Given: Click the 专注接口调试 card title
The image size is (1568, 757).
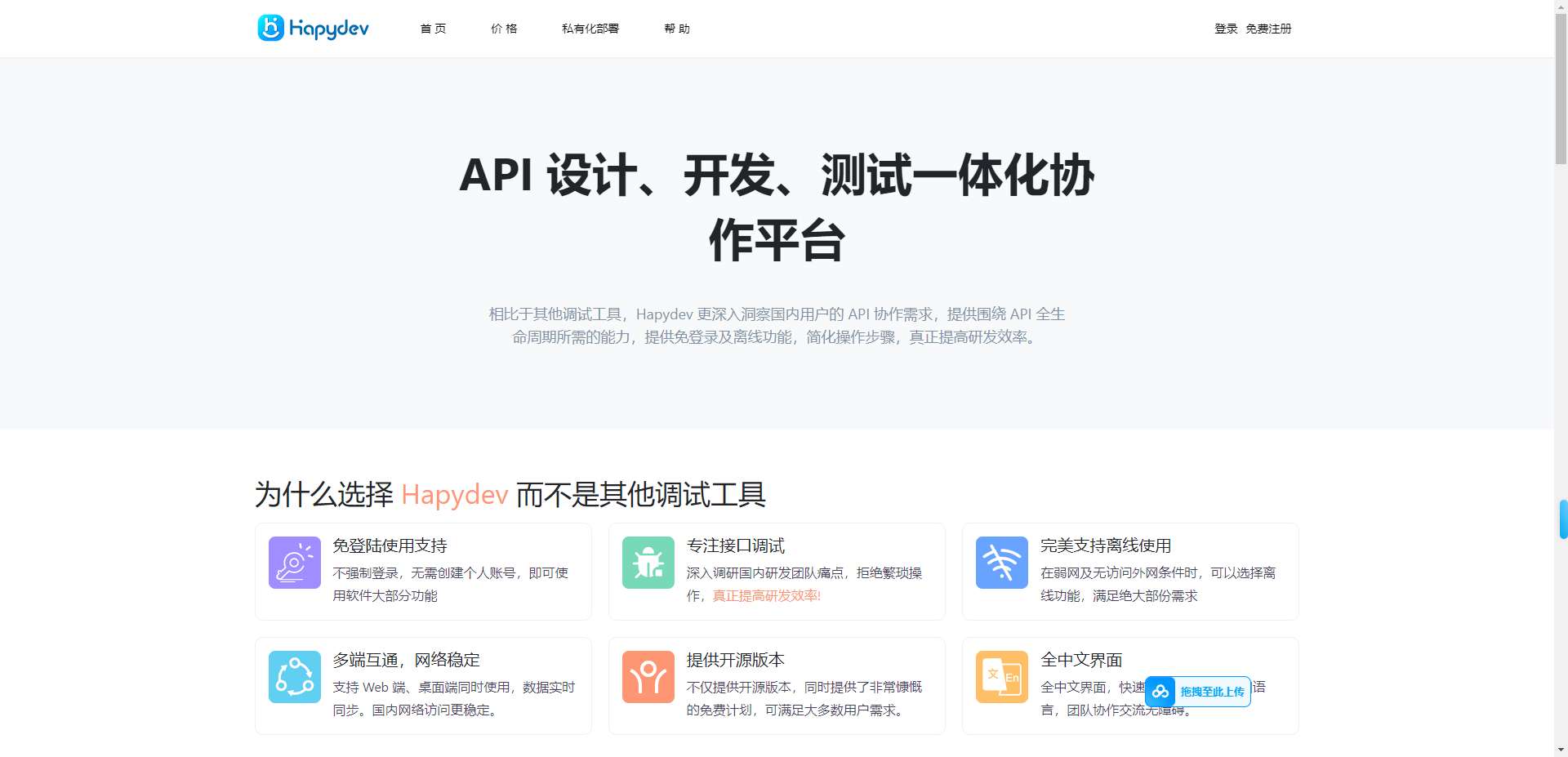Looking at the screenshot, I should (x=735, y=545).
